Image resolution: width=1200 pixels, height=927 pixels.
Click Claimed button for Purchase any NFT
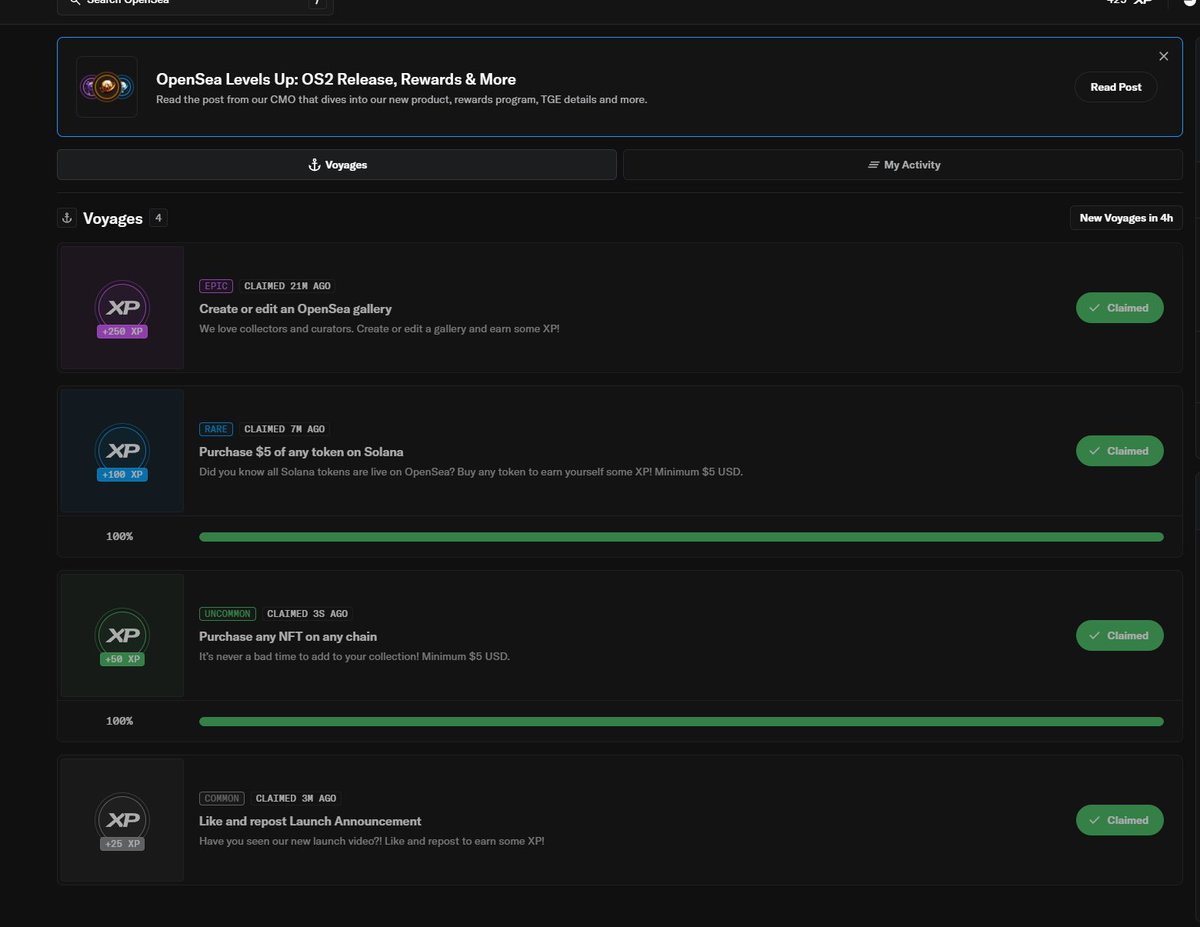[1120, 636]
